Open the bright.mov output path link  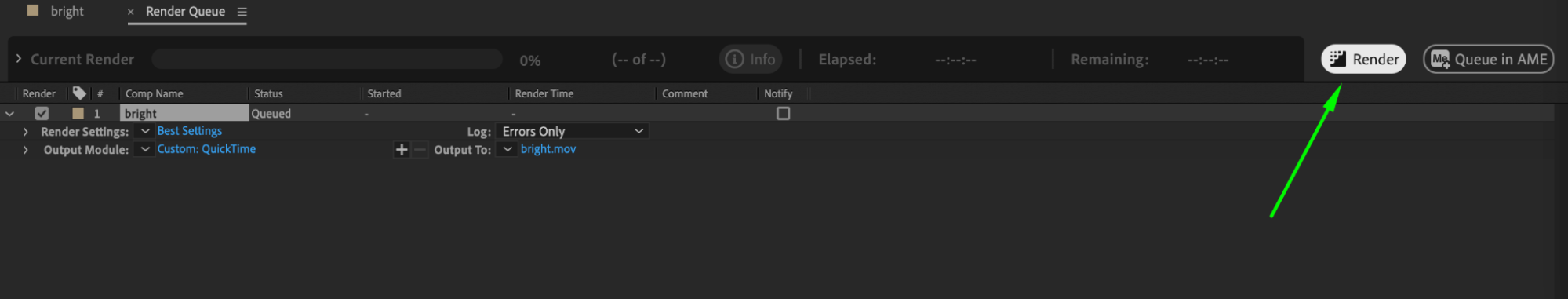click(x=548, y=149)
